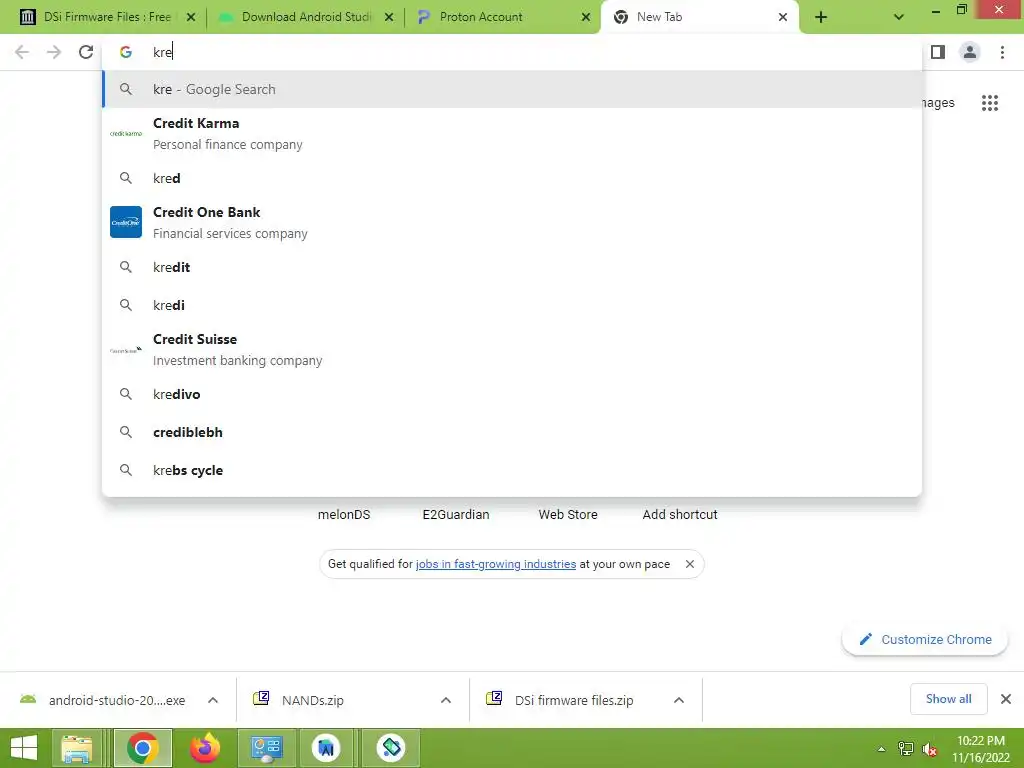This screenshot has width=1024, height=768.
Task: Select the New Tab tab
Action: 699,18
